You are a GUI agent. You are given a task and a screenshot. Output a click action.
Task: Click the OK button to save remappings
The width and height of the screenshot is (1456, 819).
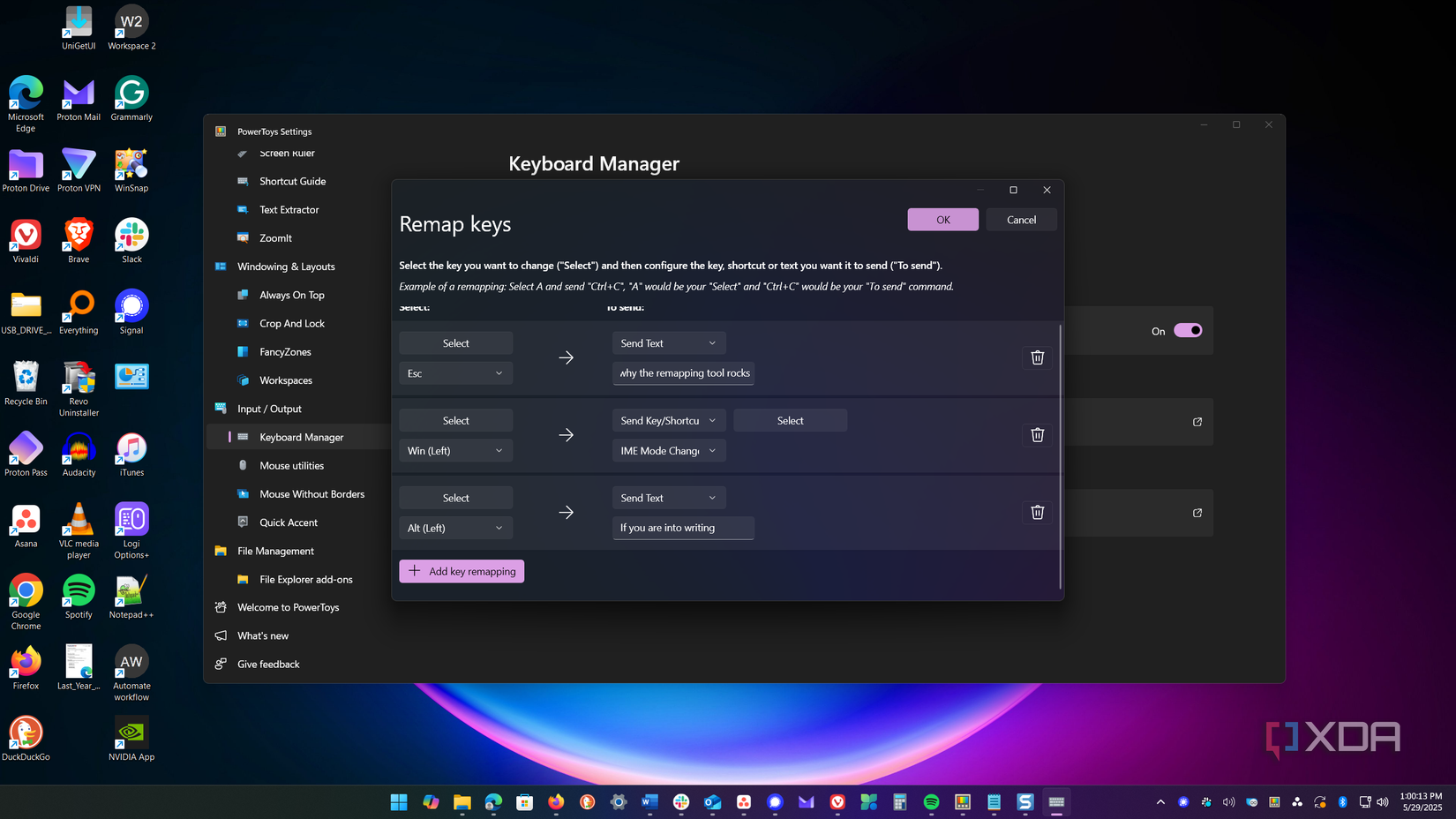click(942, 220)
